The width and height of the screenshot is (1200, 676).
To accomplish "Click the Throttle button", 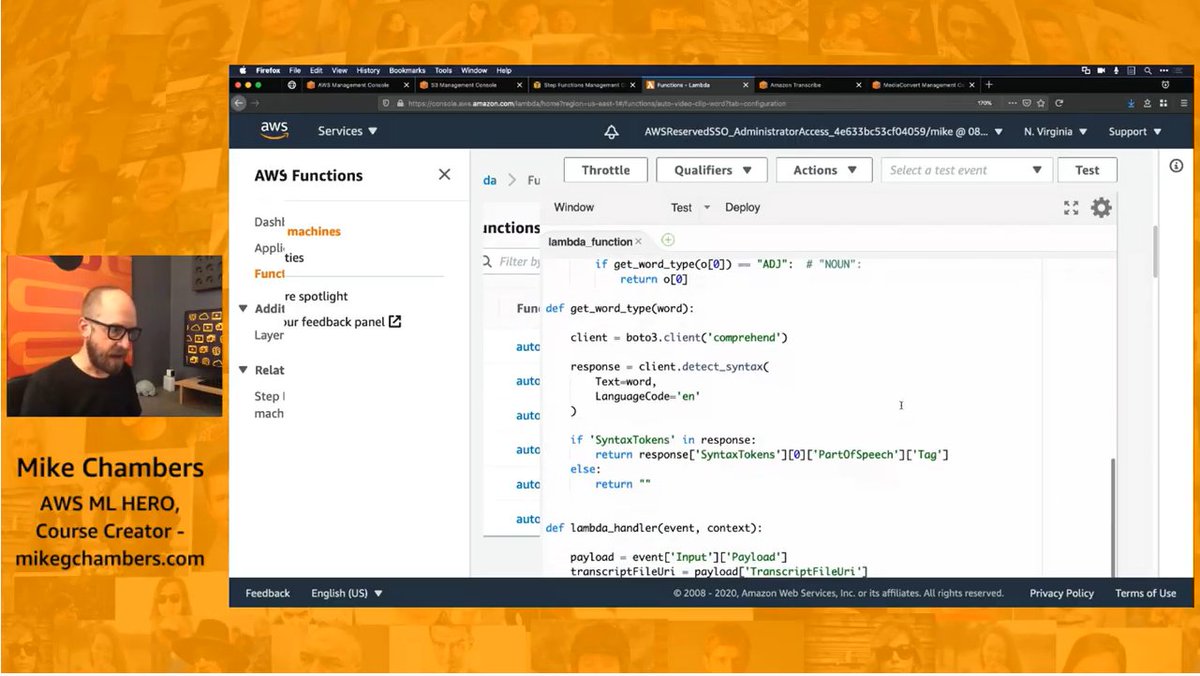I will [x=606, y=170].
